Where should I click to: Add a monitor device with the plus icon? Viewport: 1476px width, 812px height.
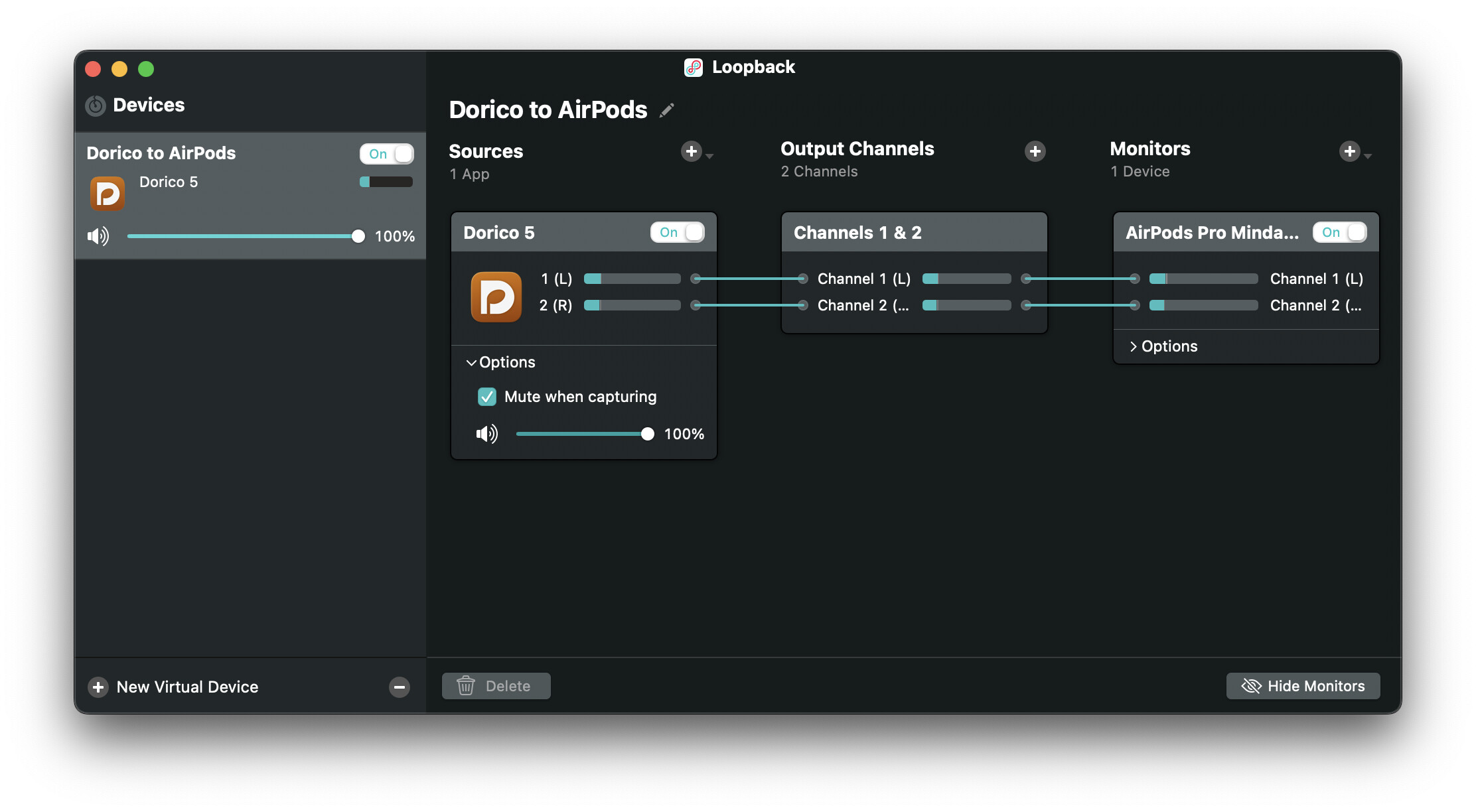[x=1349, y=151]
